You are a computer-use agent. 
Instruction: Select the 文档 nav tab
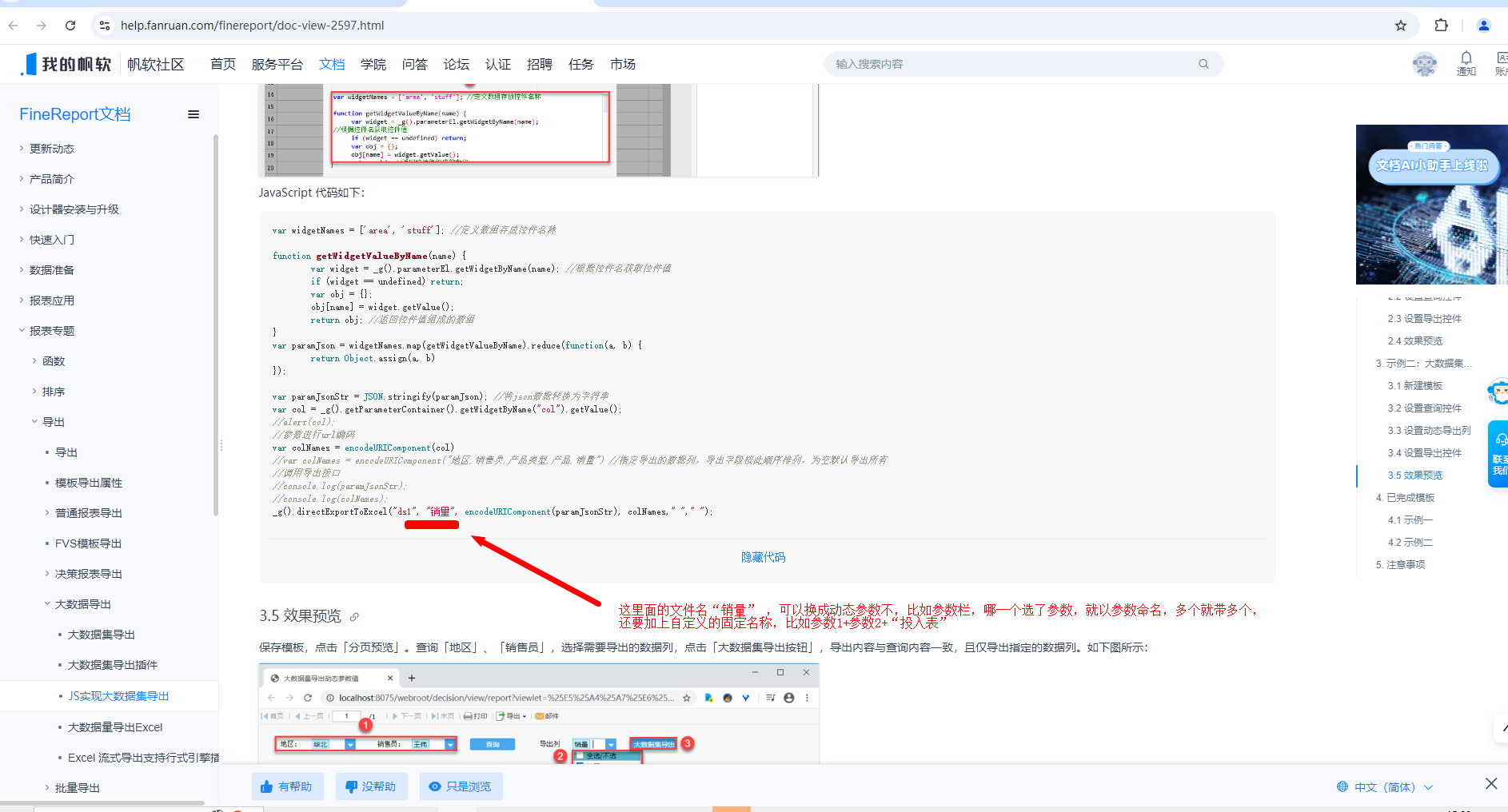click(332, 64)
